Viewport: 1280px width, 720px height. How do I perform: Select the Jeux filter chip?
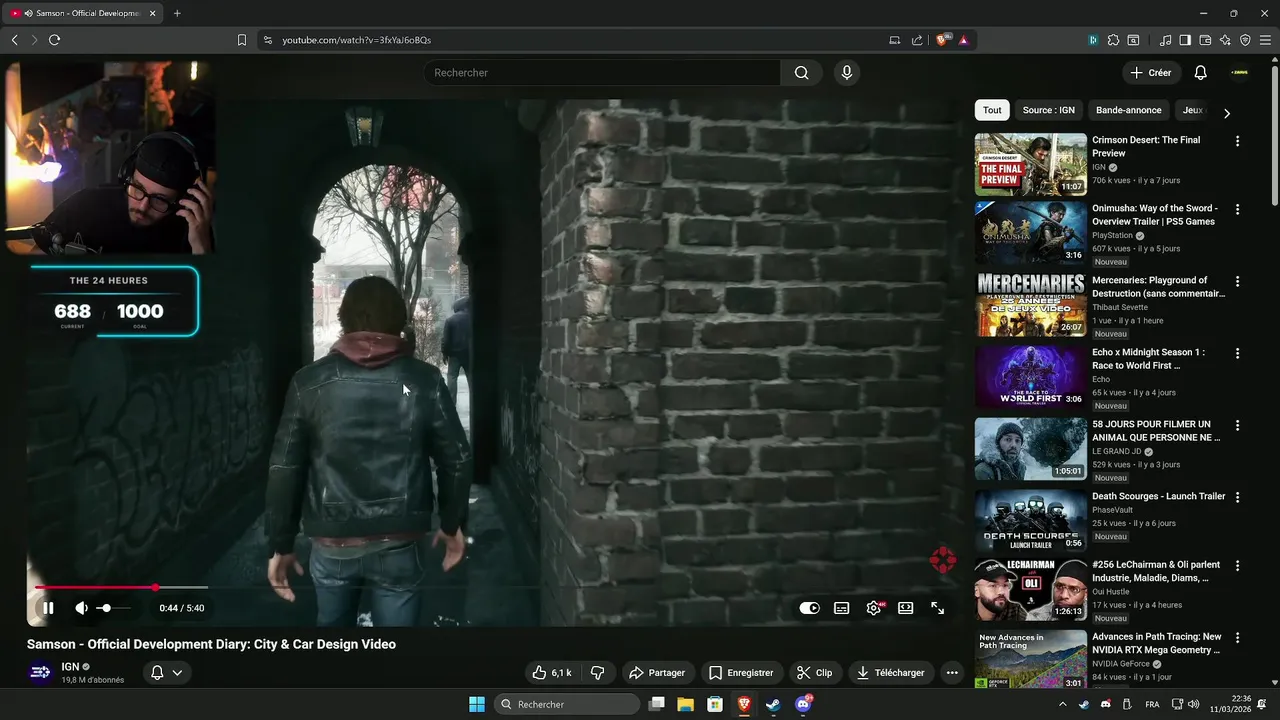coord(1192,111)
